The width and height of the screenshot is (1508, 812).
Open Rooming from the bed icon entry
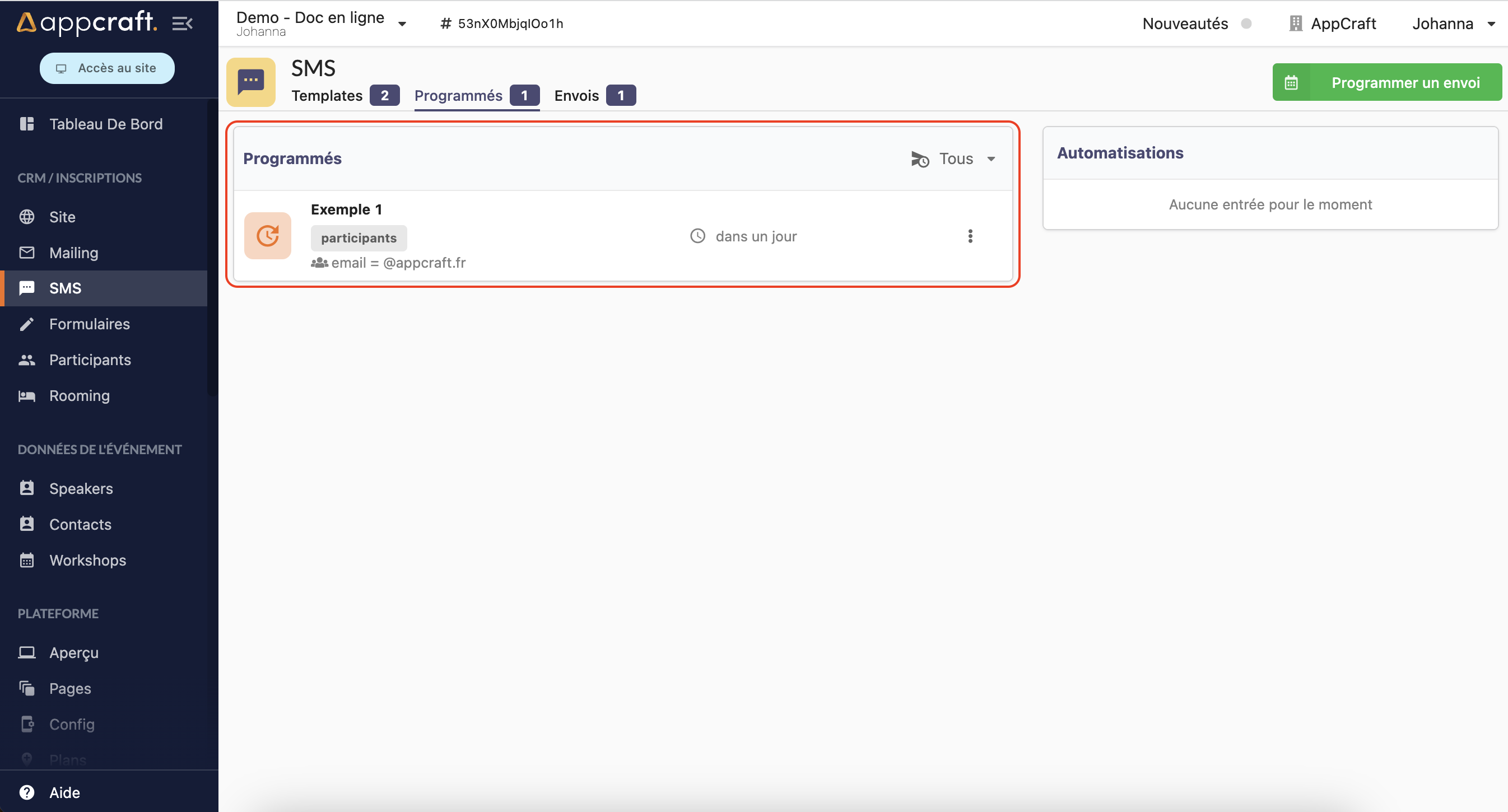pyautogui.click(x=27, y=396)
